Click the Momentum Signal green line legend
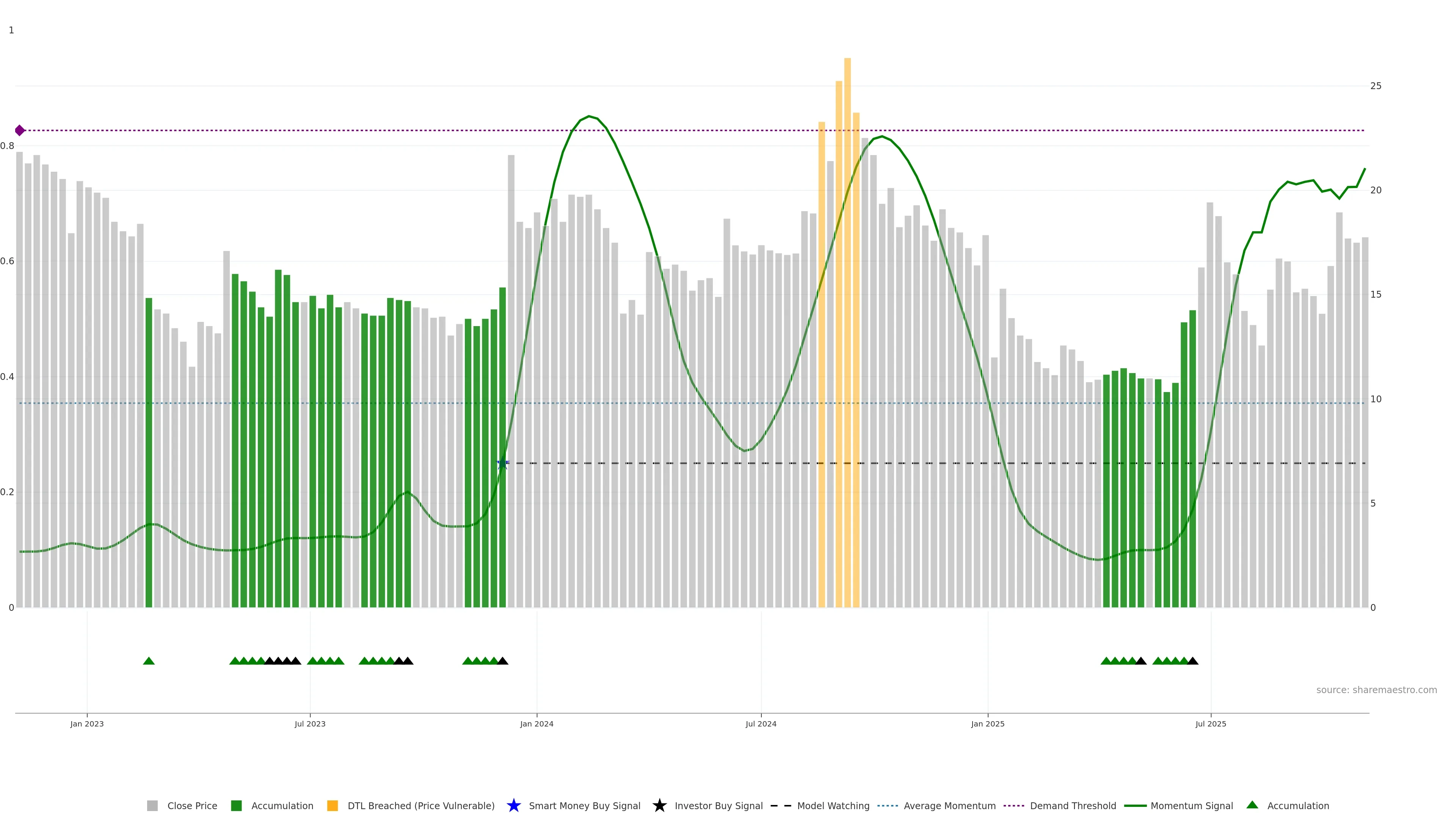 click(1135, 805)
